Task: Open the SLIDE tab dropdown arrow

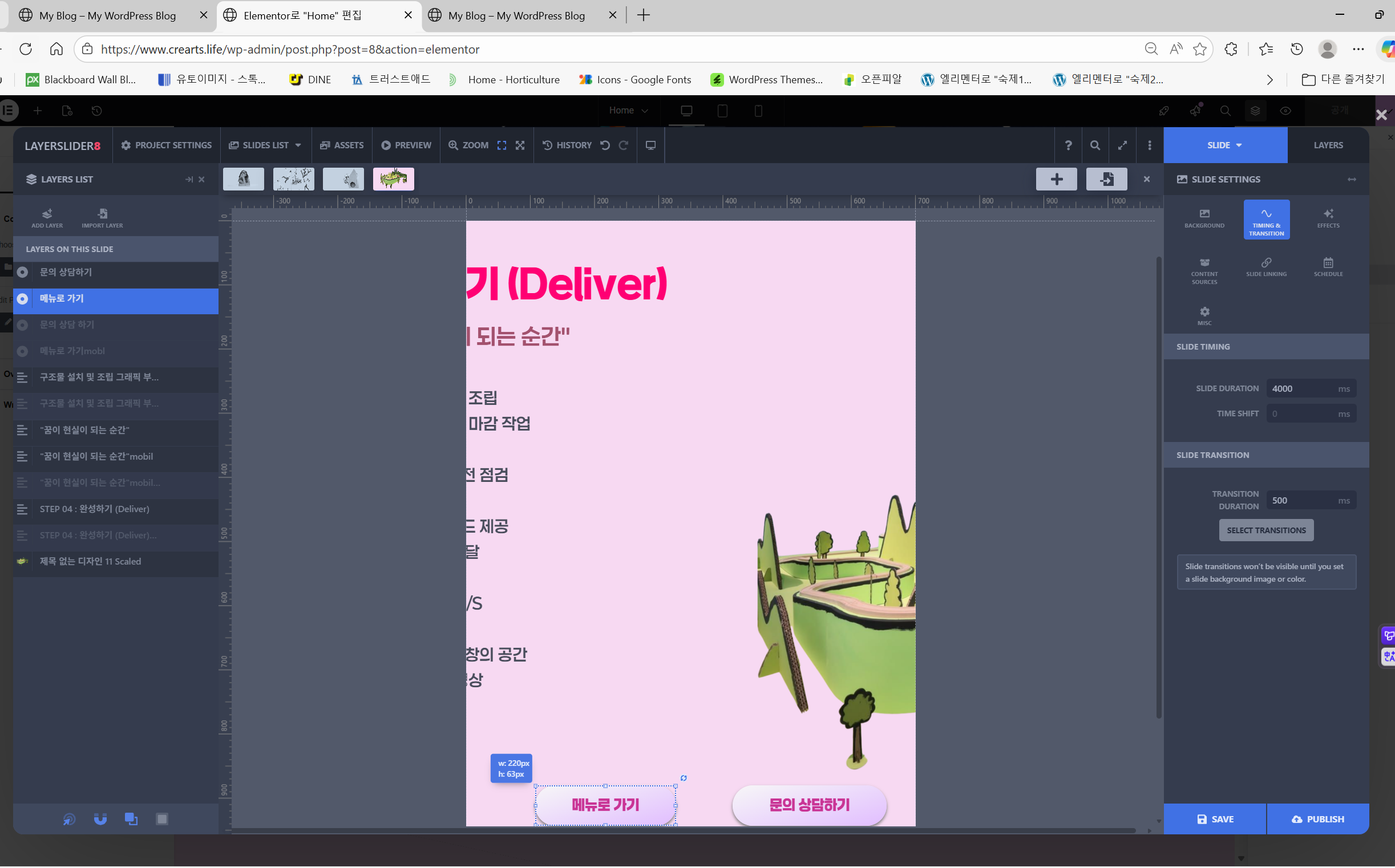Action: [x=1239, y=145]
